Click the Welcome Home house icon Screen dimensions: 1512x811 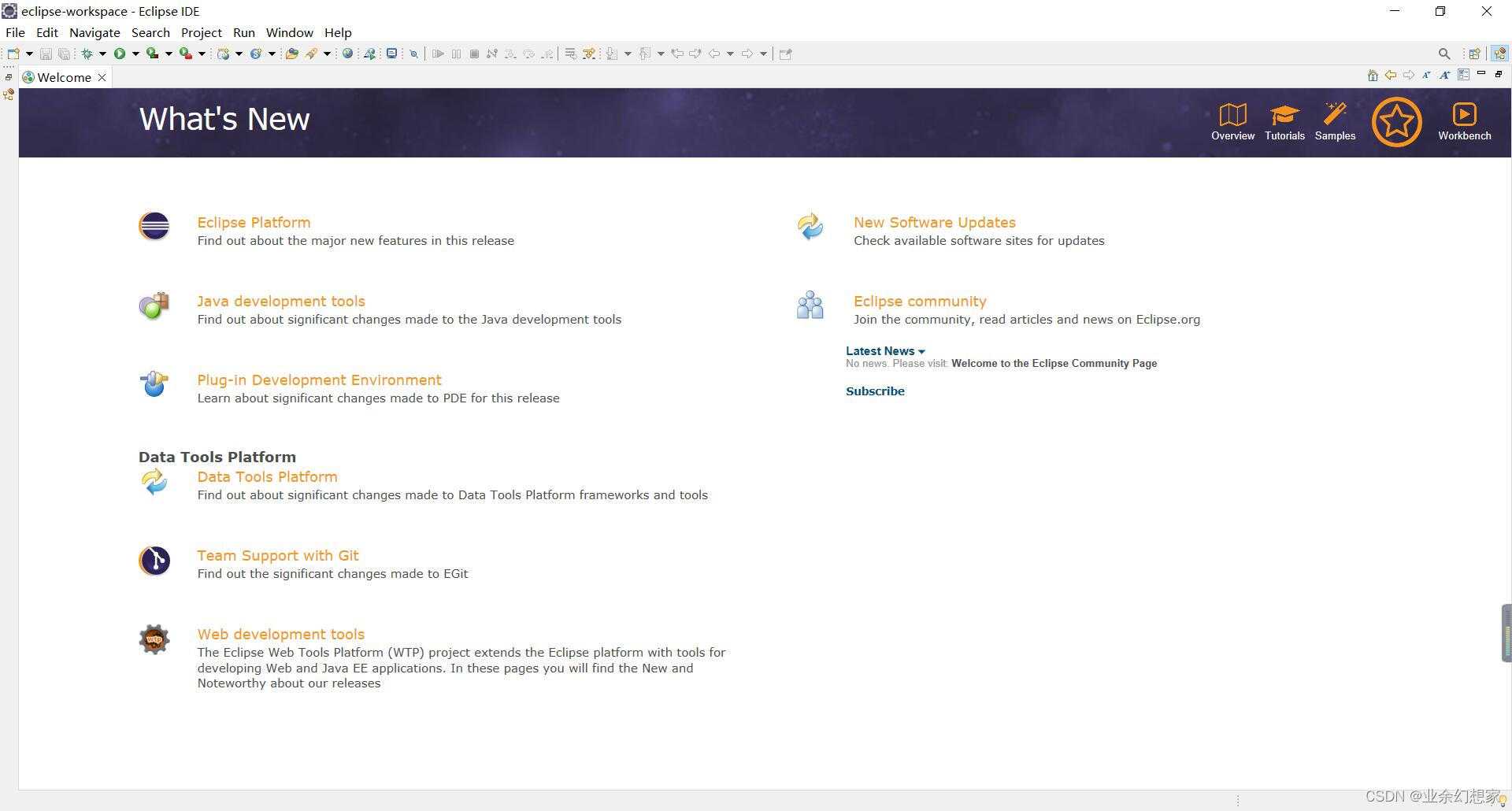pos(1373,75)
